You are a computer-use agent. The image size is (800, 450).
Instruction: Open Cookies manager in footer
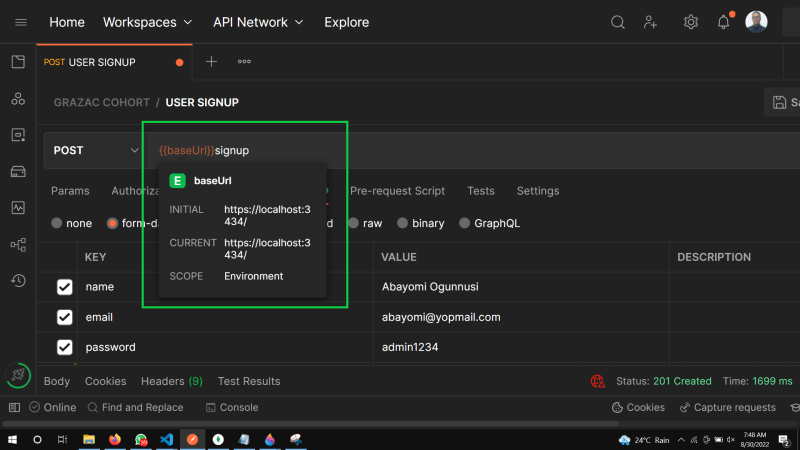pos(638,408)
